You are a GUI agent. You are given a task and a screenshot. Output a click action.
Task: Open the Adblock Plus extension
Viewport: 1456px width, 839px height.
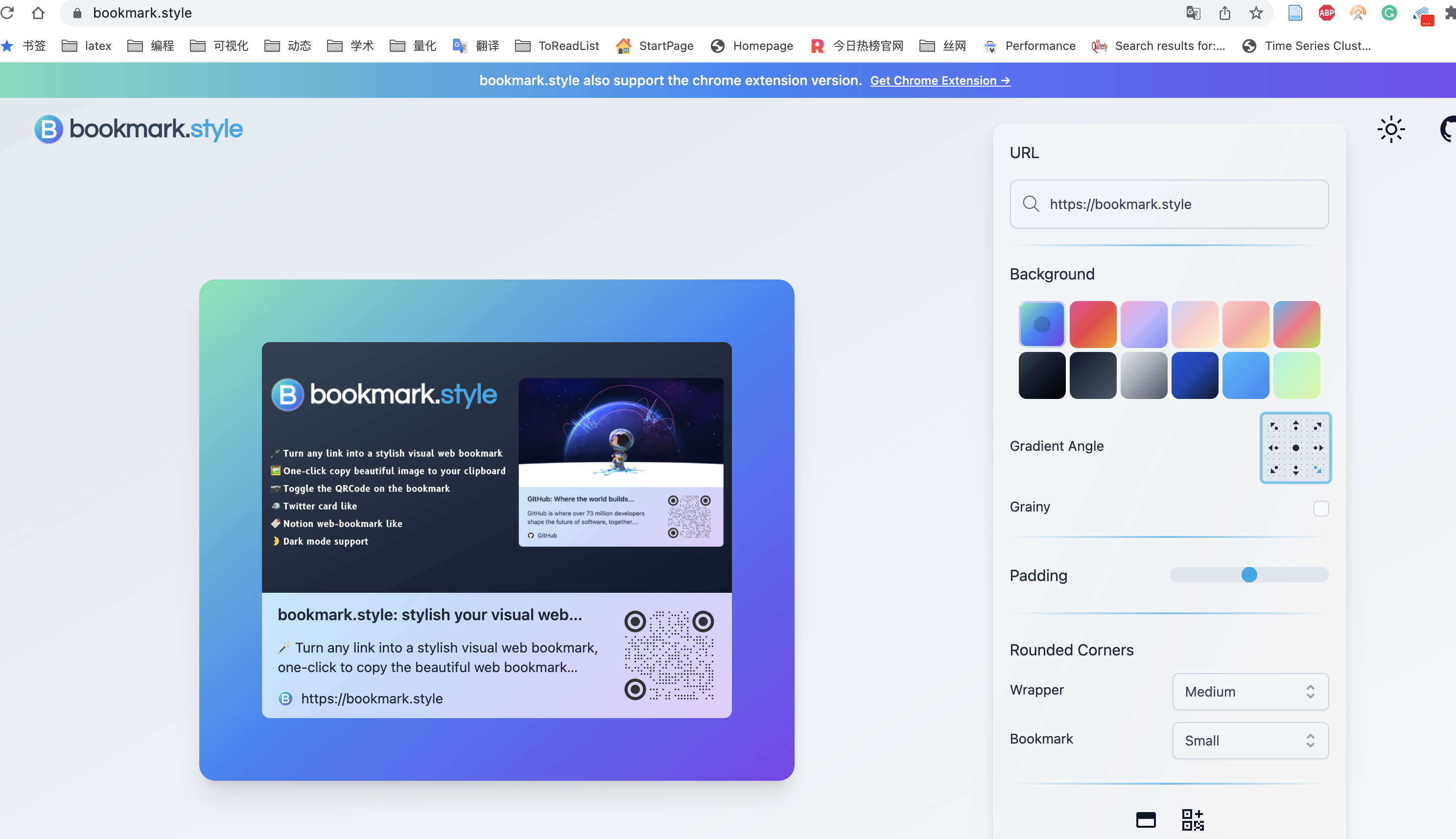[1326, 13]
